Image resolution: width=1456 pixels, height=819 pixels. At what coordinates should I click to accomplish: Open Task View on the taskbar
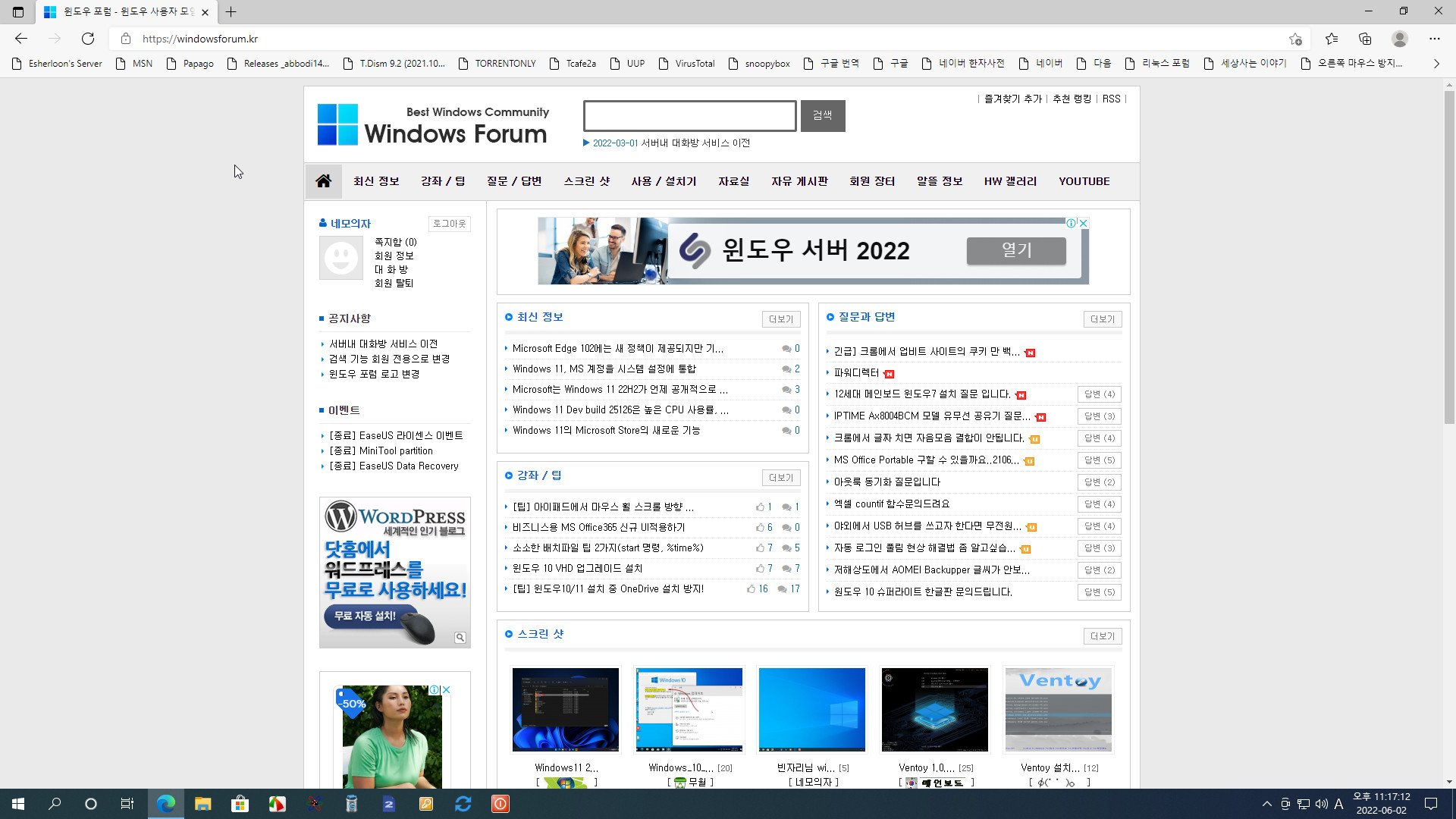(127, 804)
